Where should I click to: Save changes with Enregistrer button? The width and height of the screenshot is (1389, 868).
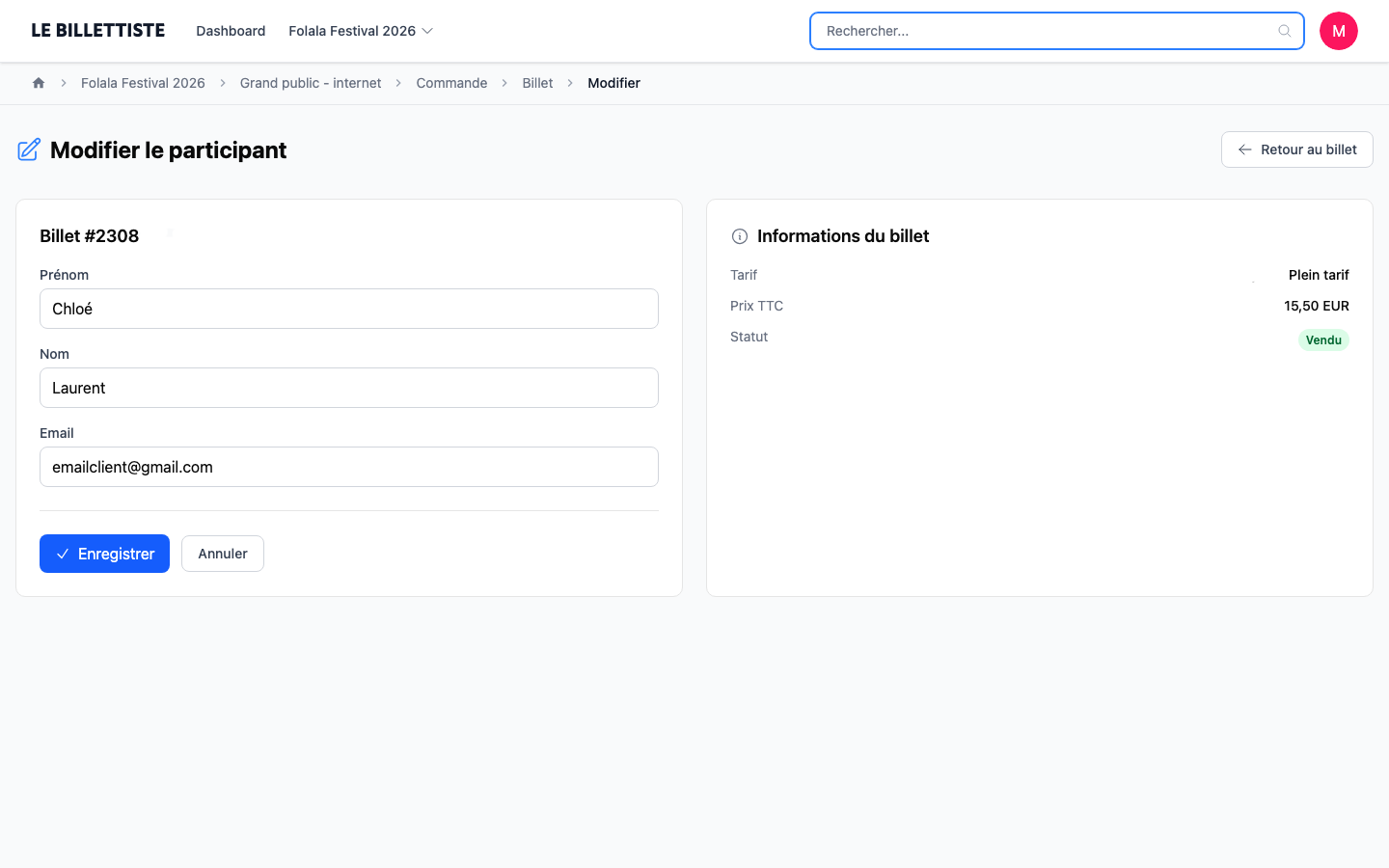[104, 554]
